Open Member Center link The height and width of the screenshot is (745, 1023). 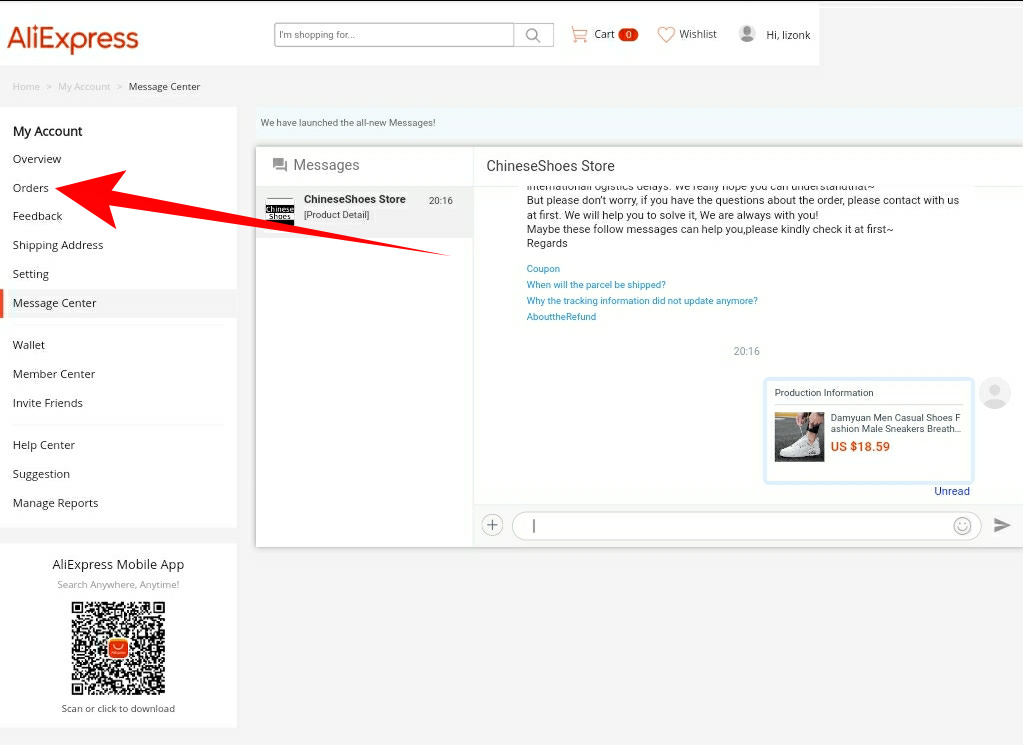(54, 374)
